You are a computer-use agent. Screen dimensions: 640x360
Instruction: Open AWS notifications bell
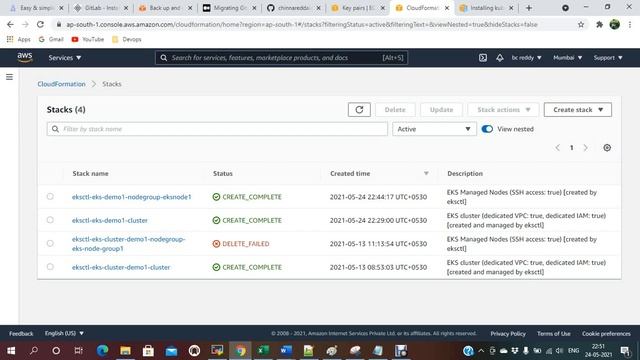500,58
